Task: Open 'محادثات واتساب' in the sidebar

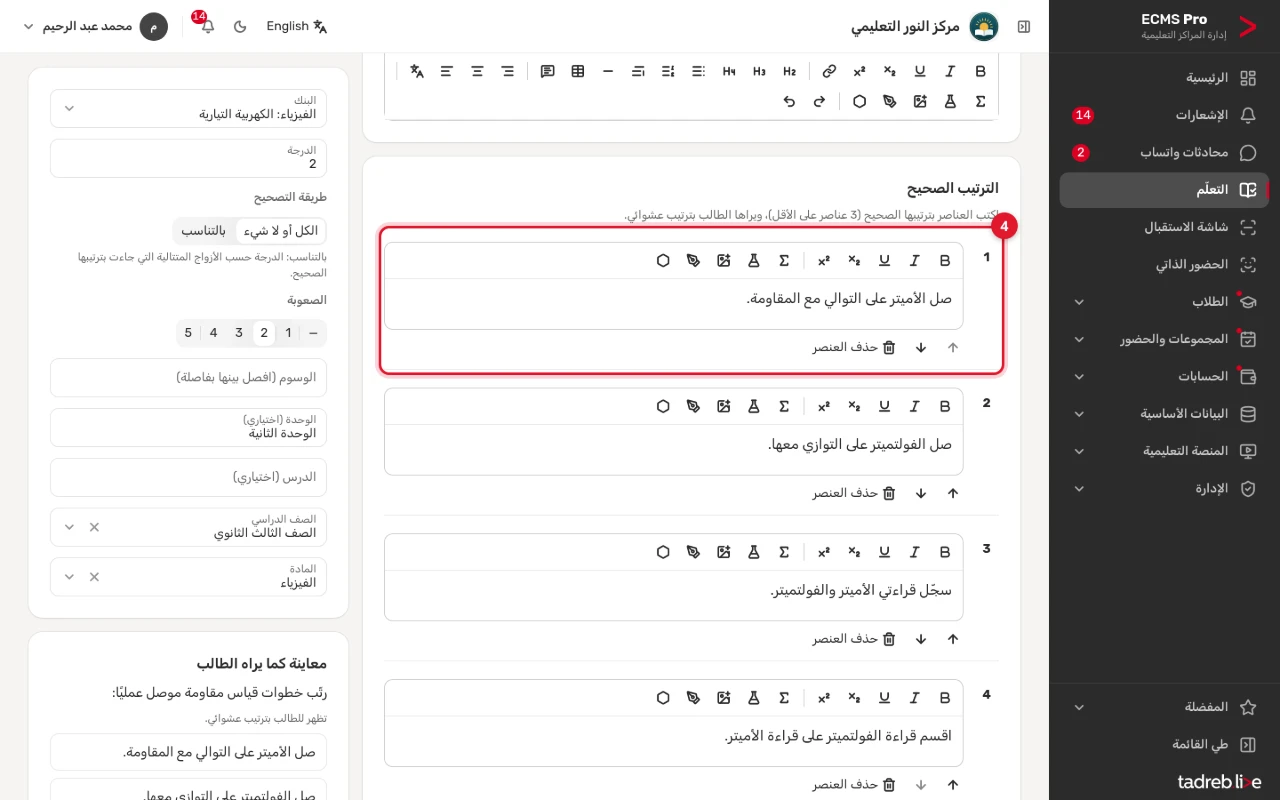Action: (1164, 153)
